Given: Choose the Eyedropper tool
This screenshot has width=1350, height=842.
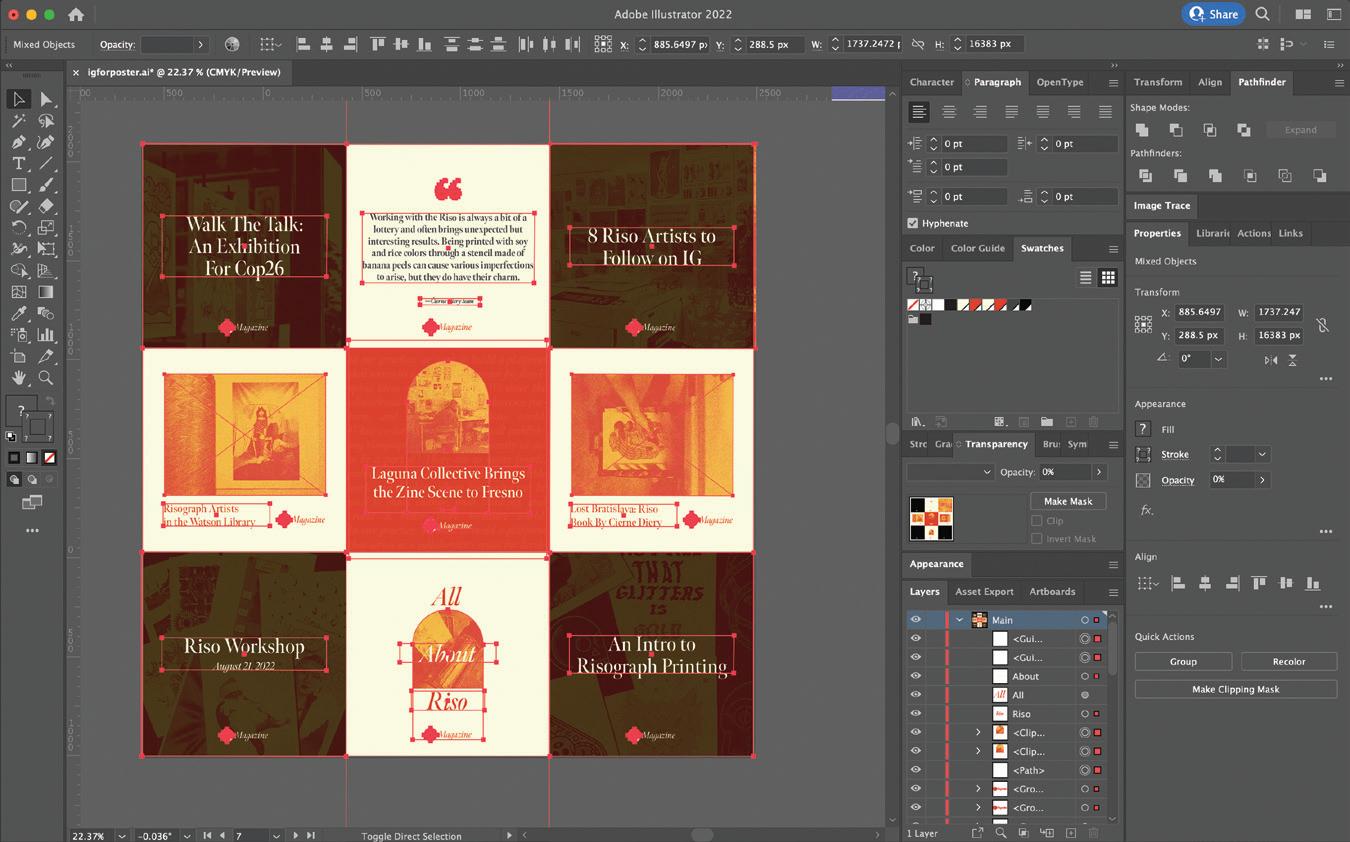Looking at the screenshot, I should click(18, 314).
